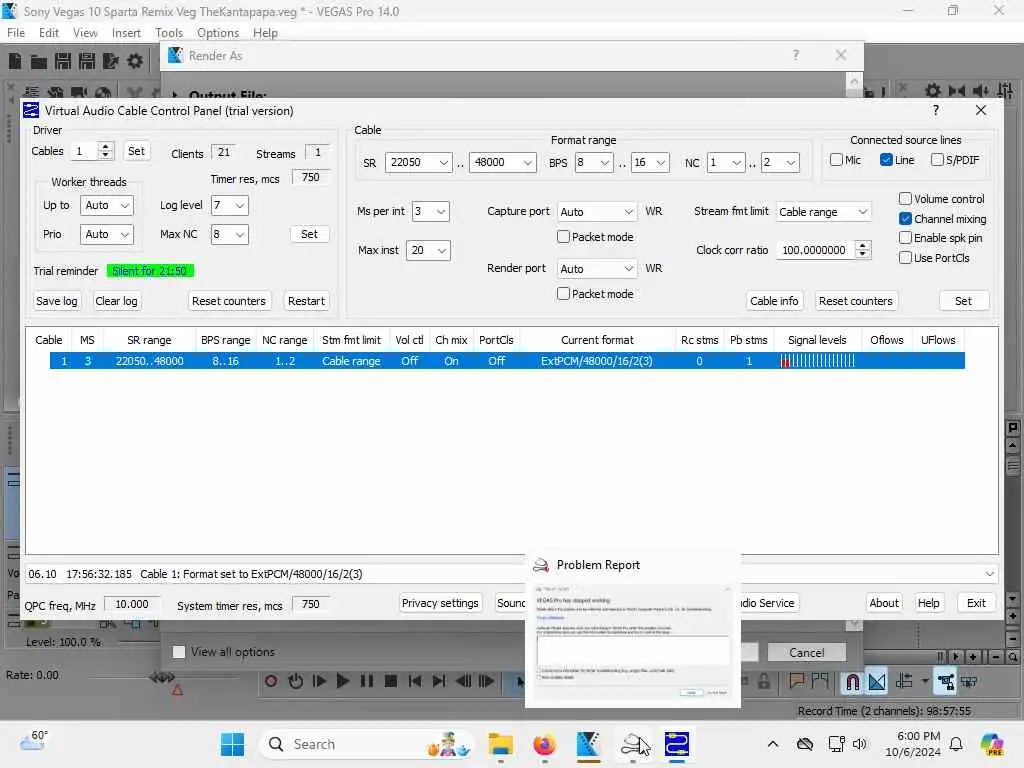Viewport: 1024px width, 768px height.
Task: Open the Insert menu in VEGAS
Action: [126, 33]
